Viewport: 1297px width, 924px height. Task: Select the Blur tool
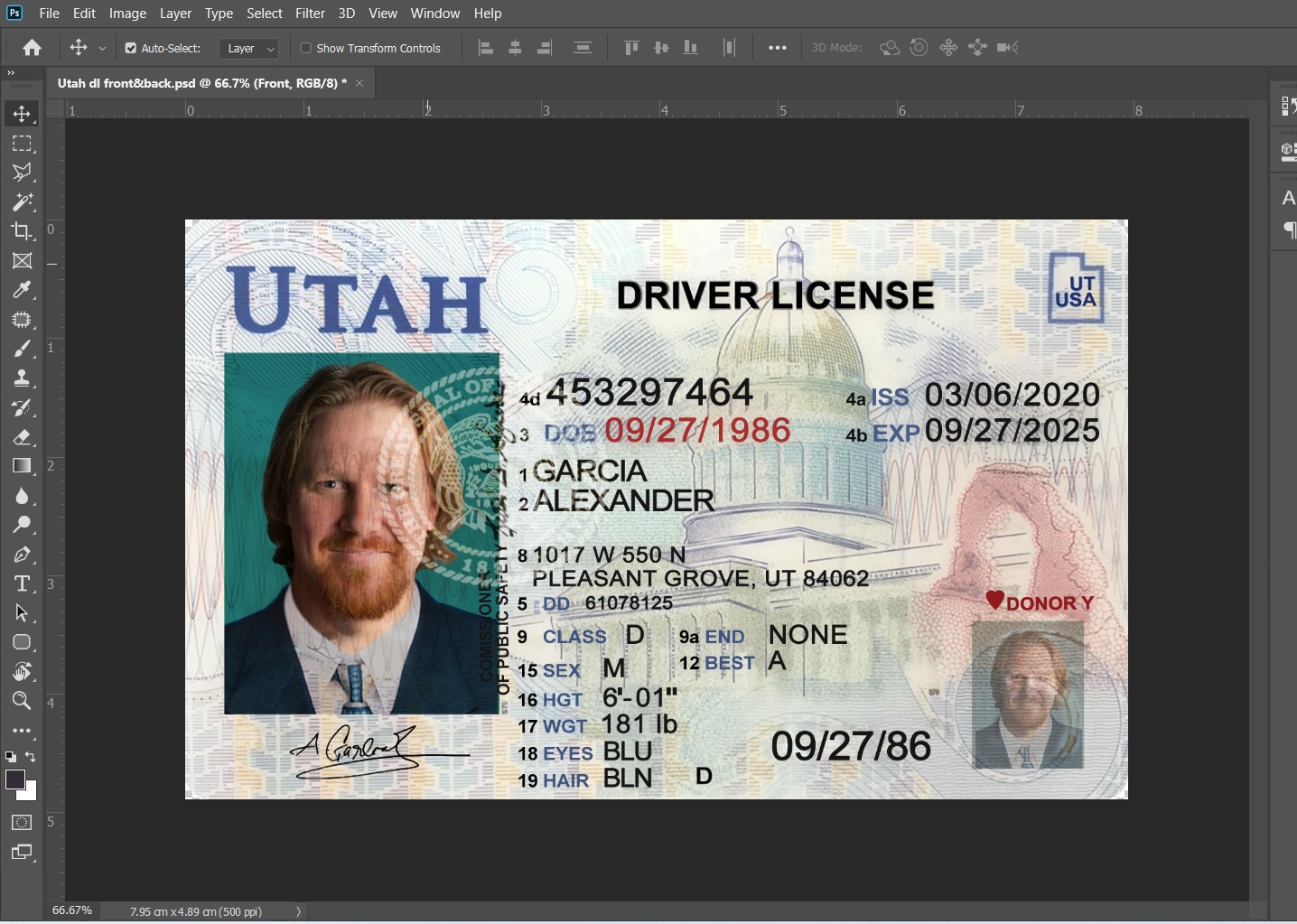[x=22, y=496]
